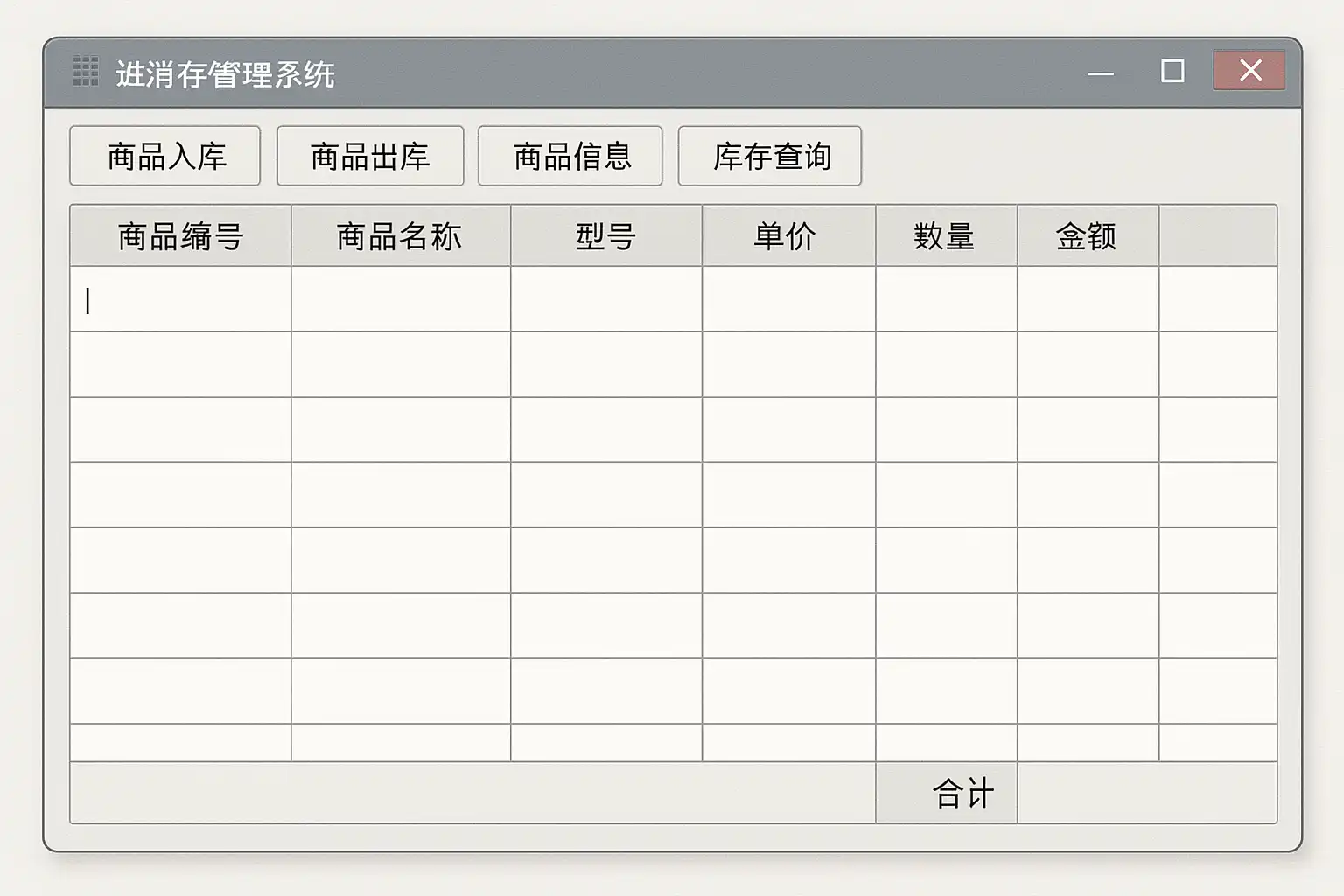1344x896 pixels.
Task: Close the 进销存管理系统 window
Action: [1249, 71]
